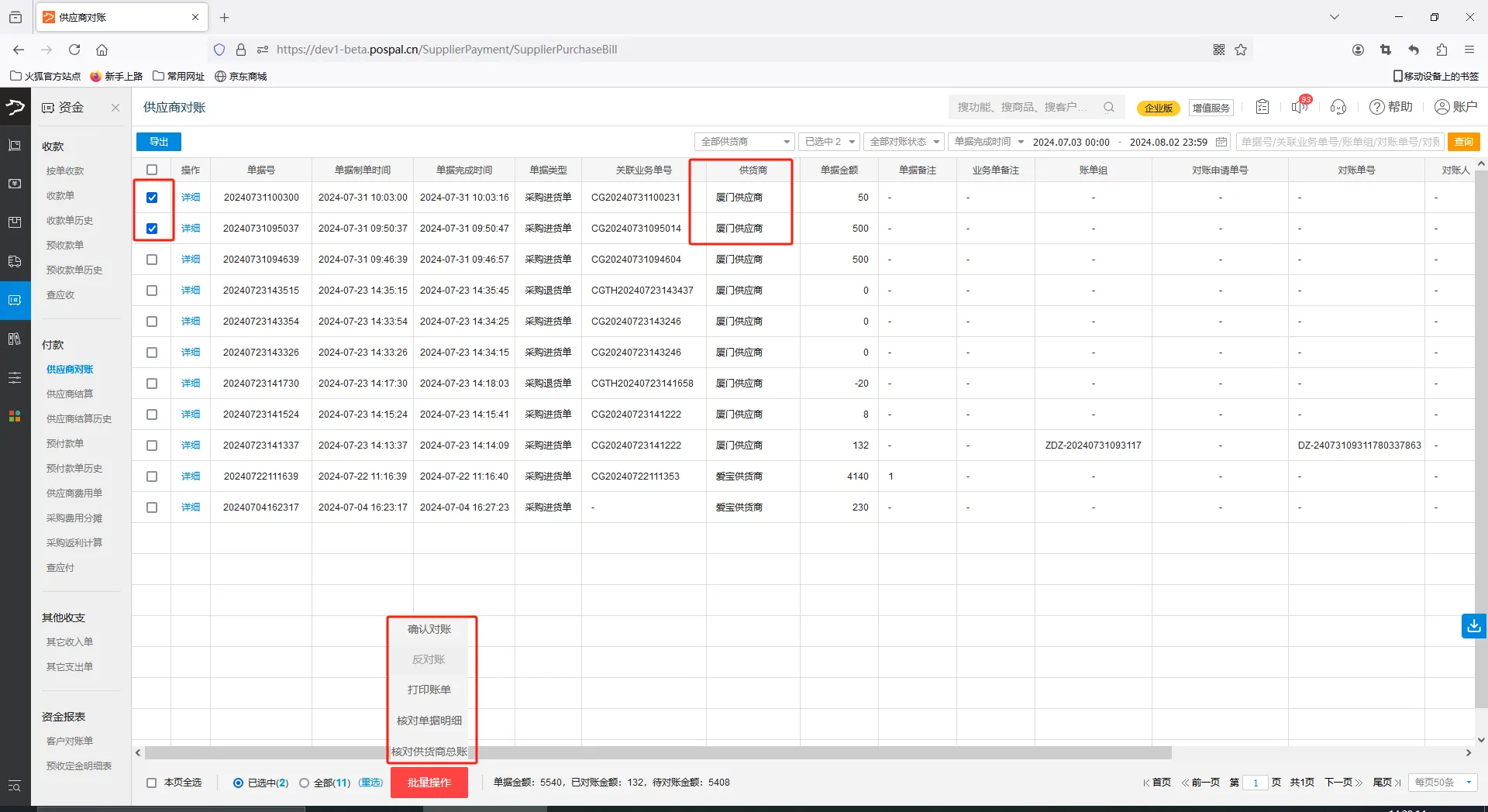The image size is (1488, 812).
Task: Click the horizontal scrollbar under the table
Action: pos(657,752)
